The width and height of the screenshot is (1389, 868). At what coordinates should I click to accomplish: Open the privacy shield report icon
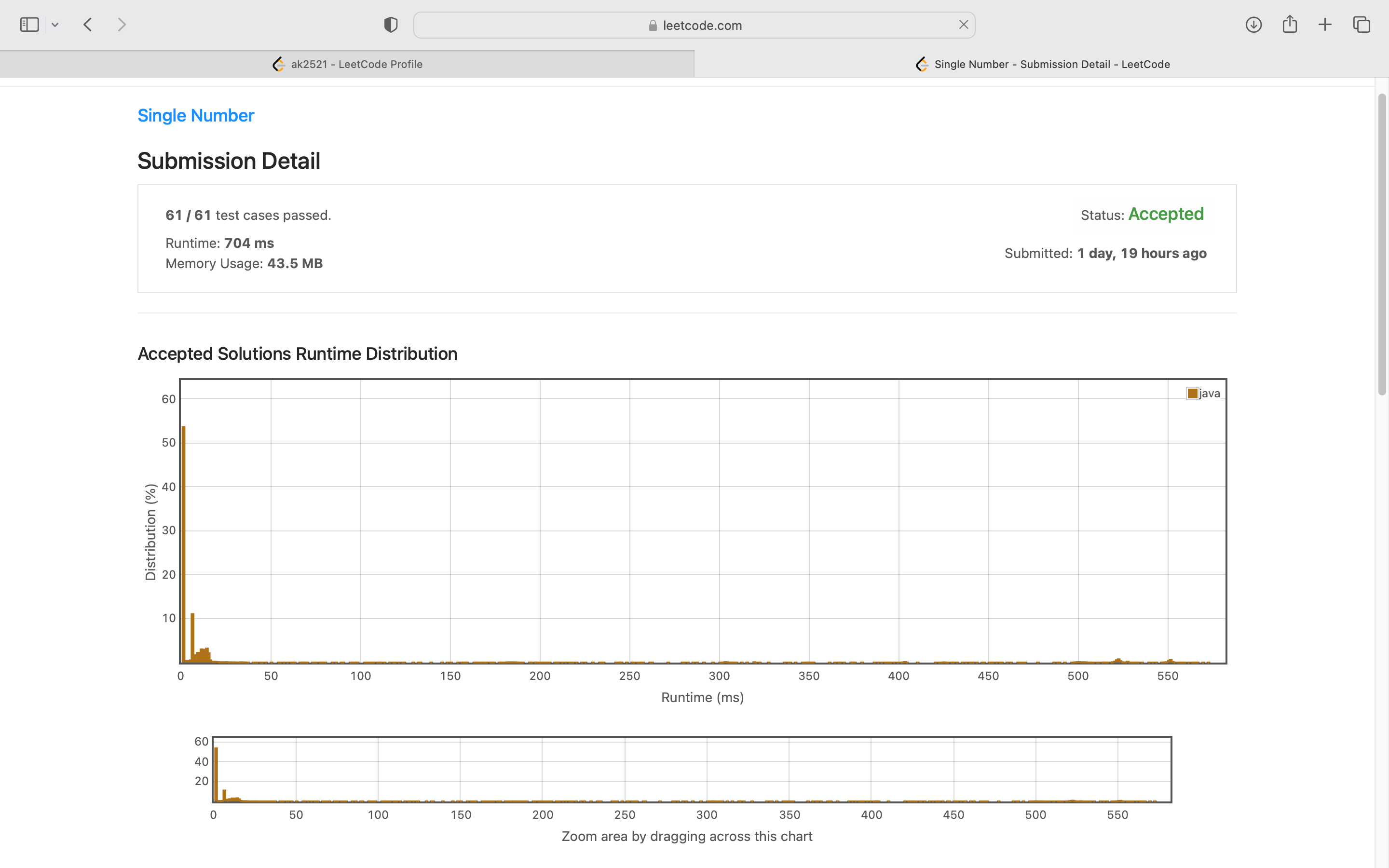pos(391,25)
